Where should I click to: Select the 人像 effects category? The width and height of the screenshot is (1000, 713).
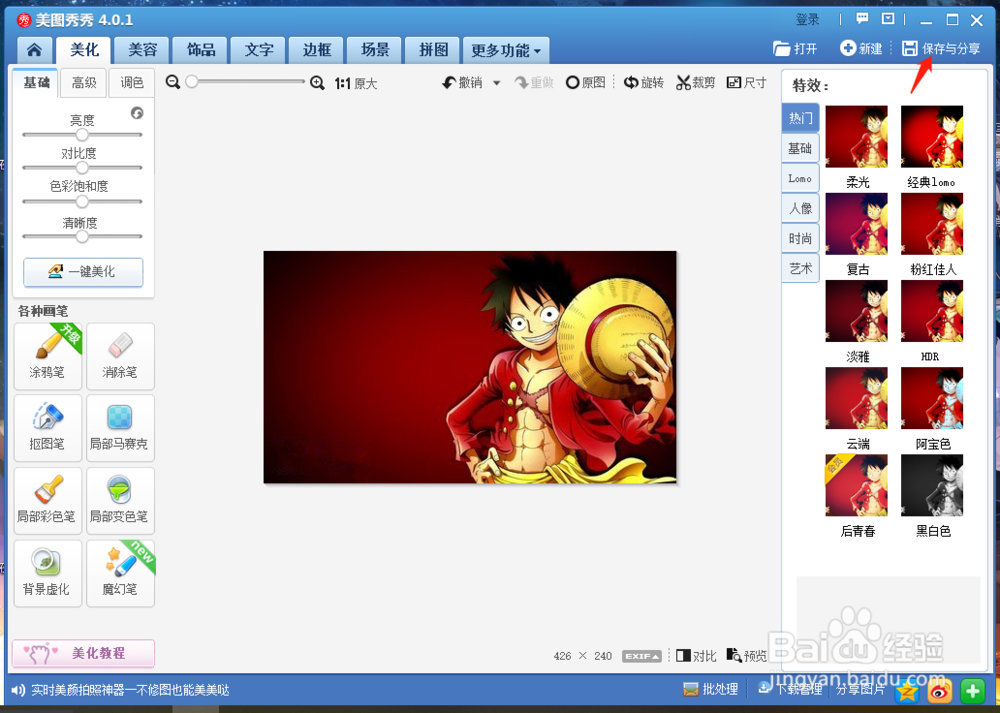(800, 209)
